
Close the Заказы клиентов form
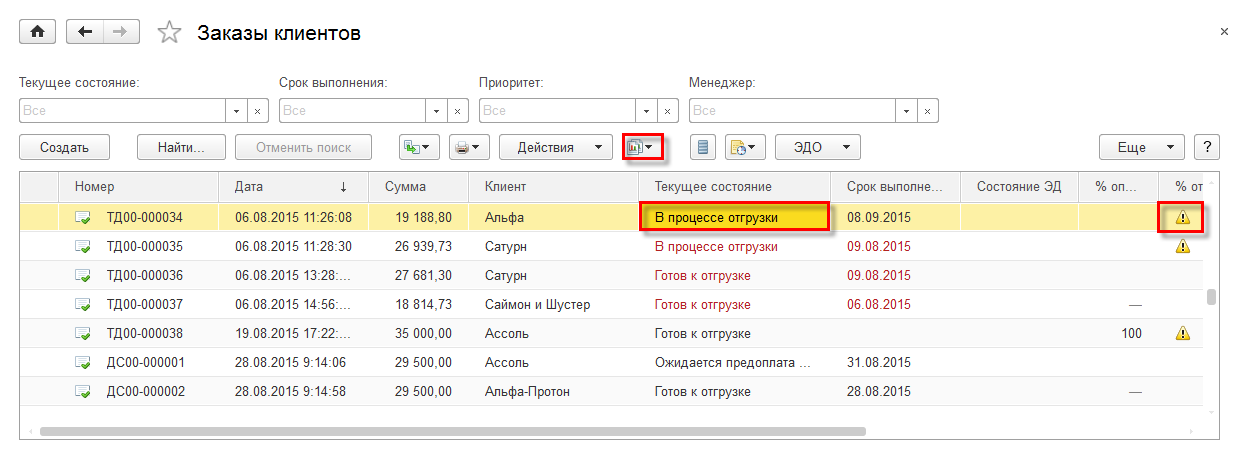[x=1224, y=32]
